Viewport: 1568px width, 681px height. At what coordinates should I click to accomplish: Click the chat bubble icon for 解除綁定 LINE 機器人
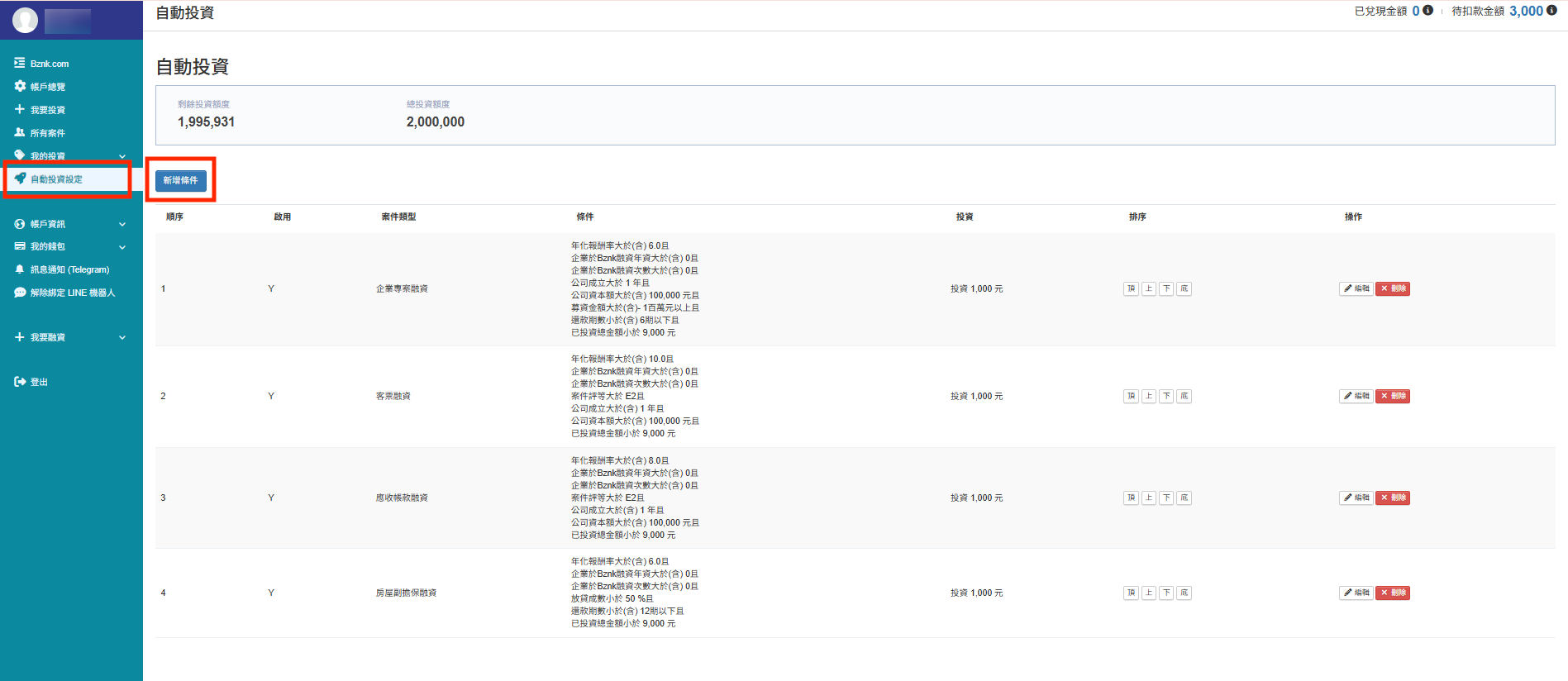coord(20,293)
